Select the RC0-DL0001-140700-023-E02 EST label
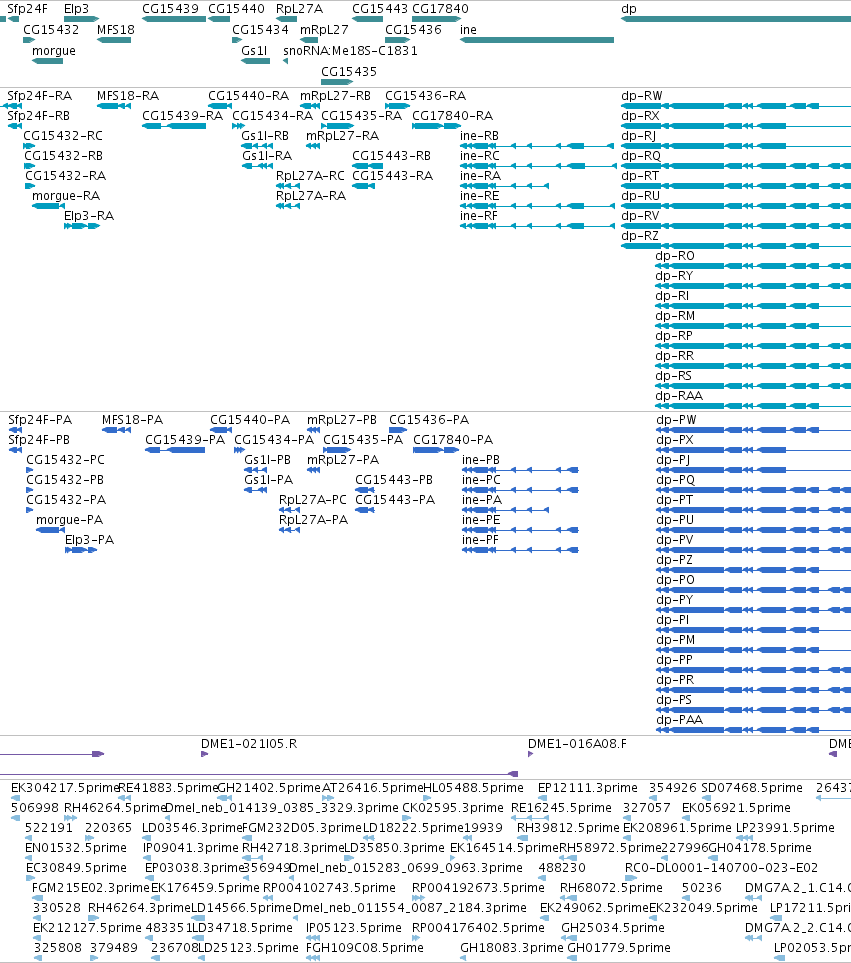 point(721,868)
